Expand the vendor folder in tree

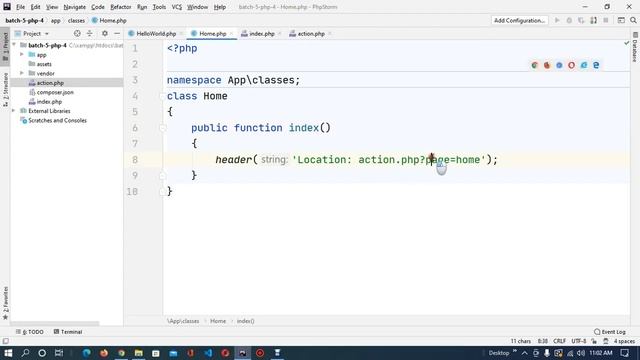click(x=22, y=73)
